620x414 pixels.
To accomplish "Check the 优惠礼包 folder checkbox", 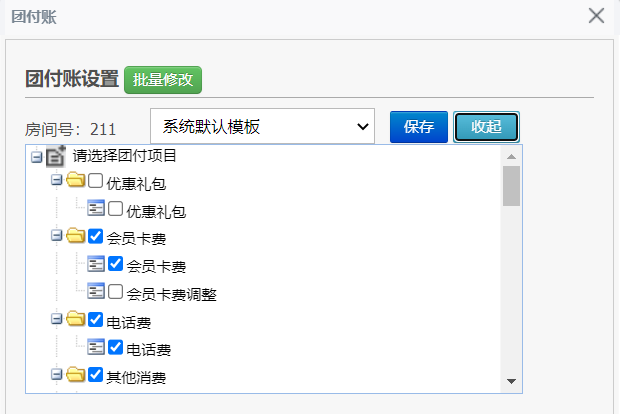I will point(95,180).
